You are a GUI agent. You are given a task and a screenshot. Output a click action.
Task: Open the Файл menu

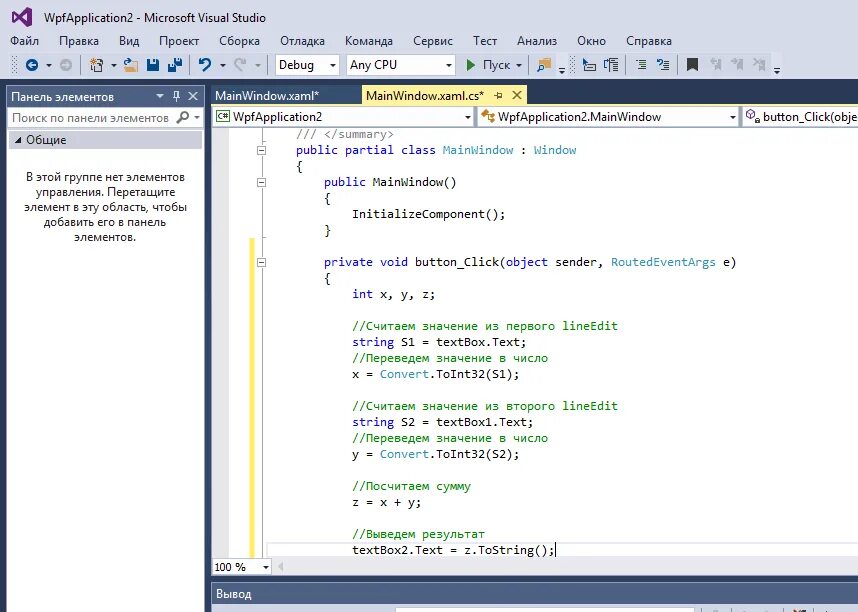pyautogui.click(x=25, y=41)
